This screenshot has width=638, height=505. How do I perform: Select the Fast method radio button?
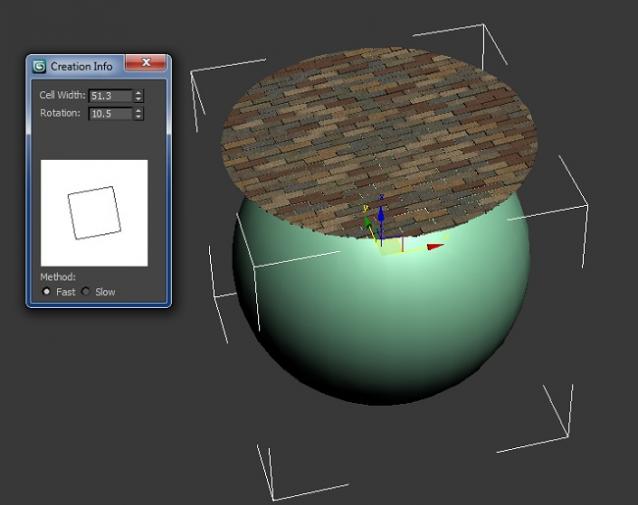coord(47,292)
